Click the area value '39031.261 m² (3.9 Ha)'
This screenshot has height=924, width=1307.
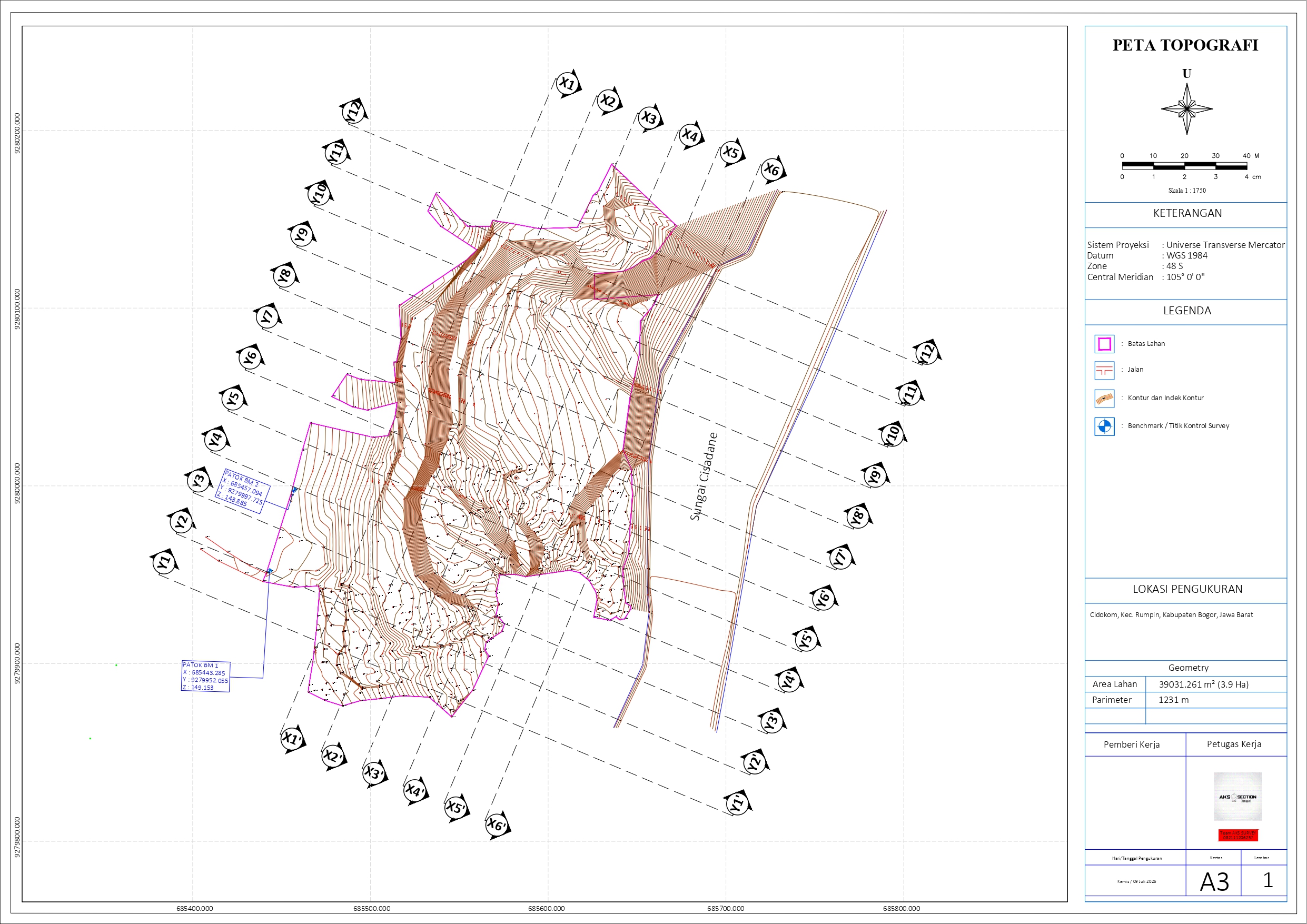(x=1203, y=684)
